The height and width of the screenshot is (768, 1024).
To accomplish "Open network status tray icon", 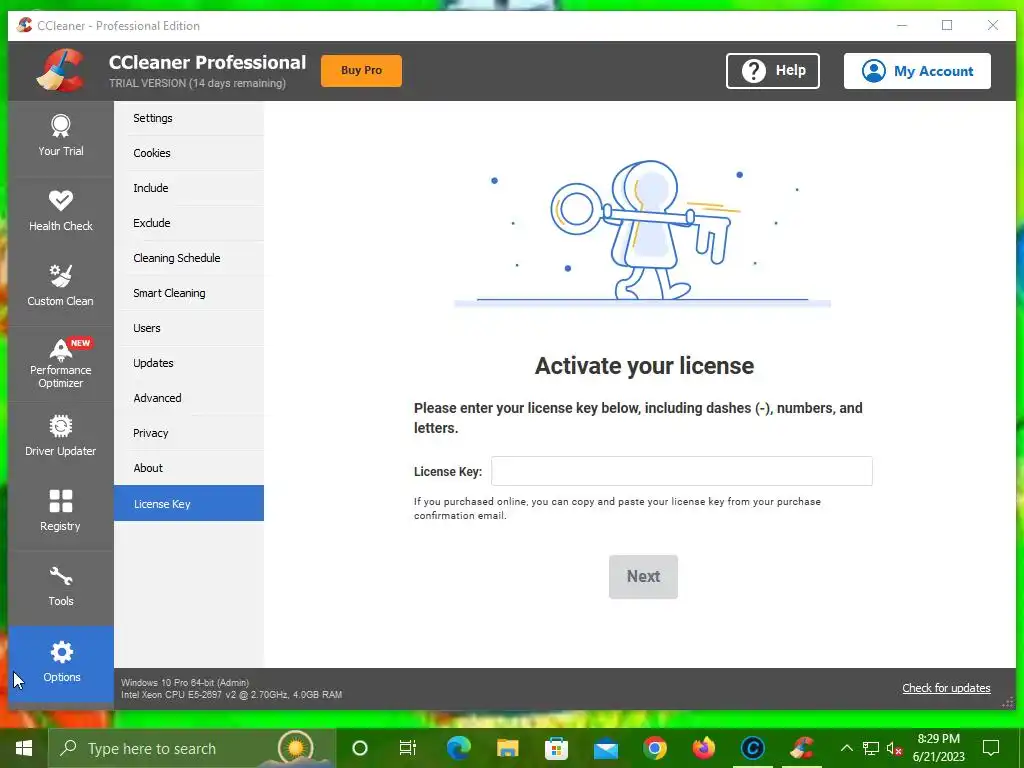I will 871,748.
